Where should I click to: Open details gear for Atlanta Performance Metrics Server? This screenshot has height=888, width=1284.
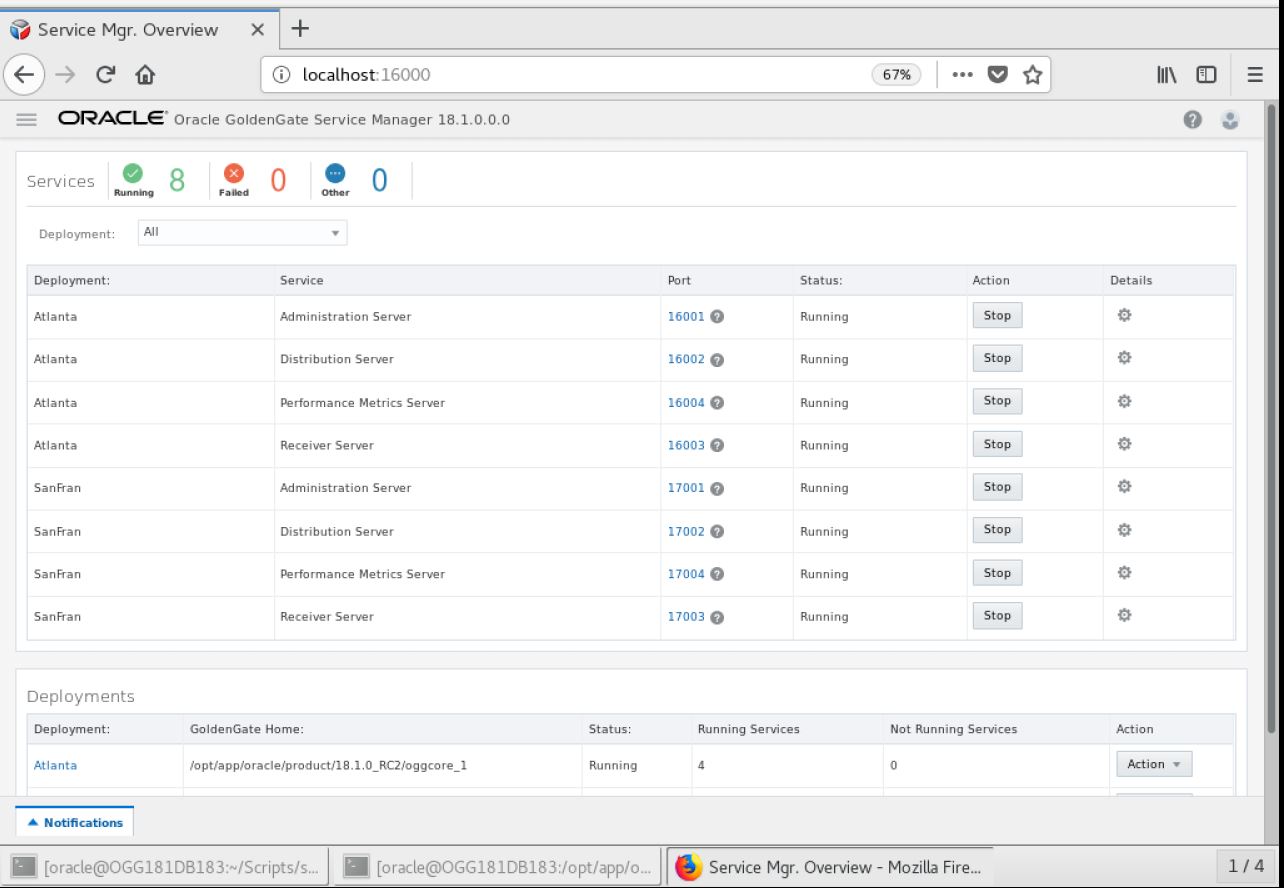pyautogui.click(x=1124, y=401)
